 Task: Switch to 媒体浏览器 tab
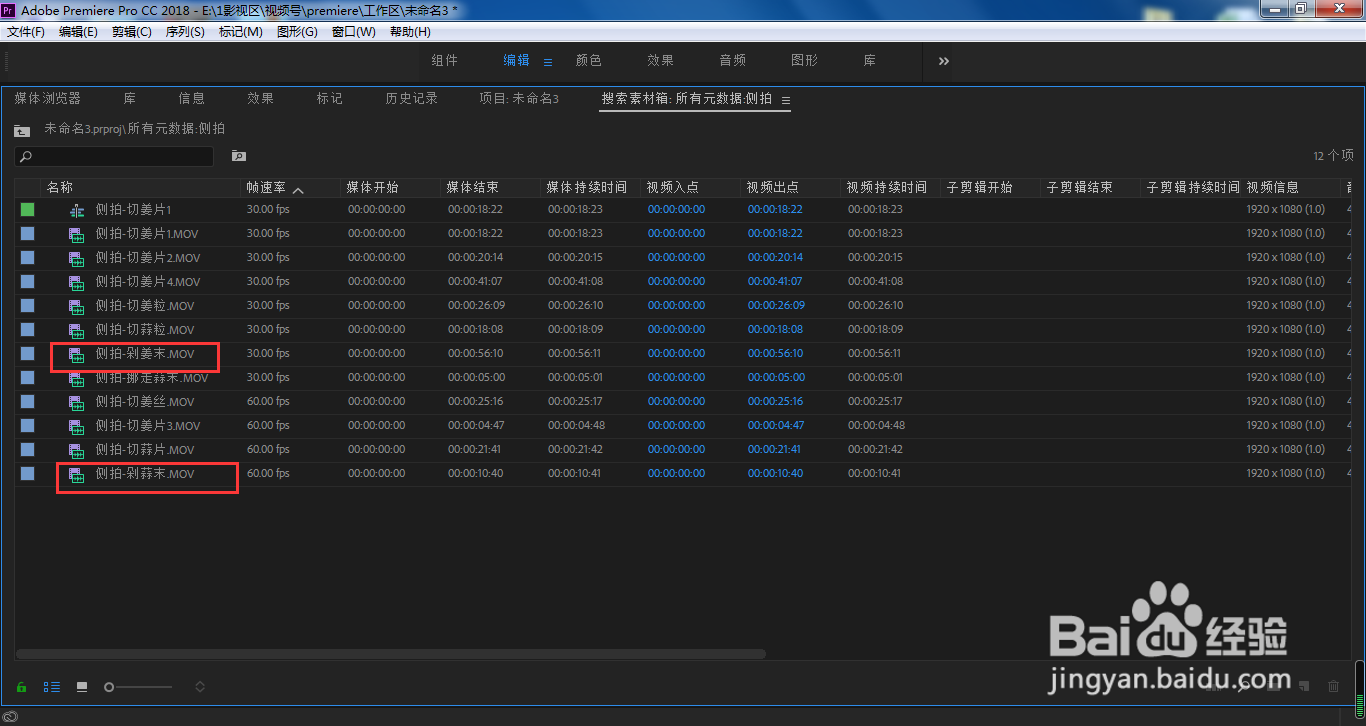47,98
